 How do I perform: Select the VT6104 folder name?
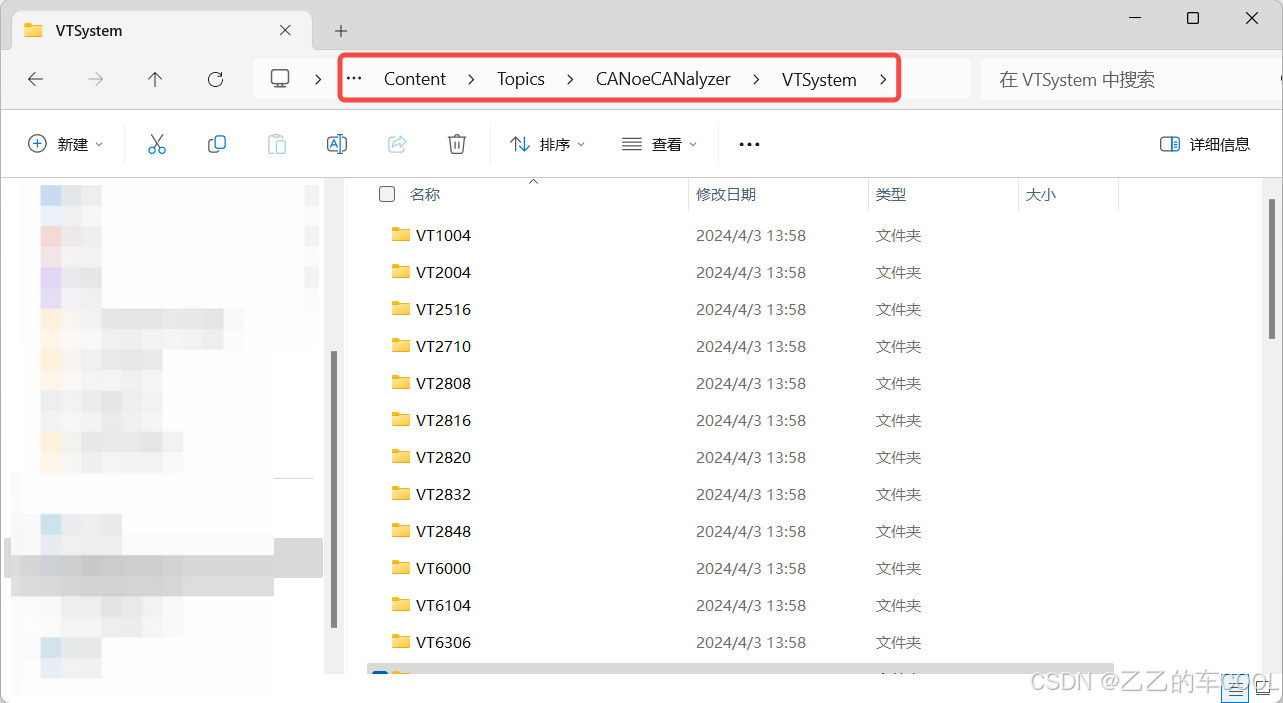tap(443, 605)
